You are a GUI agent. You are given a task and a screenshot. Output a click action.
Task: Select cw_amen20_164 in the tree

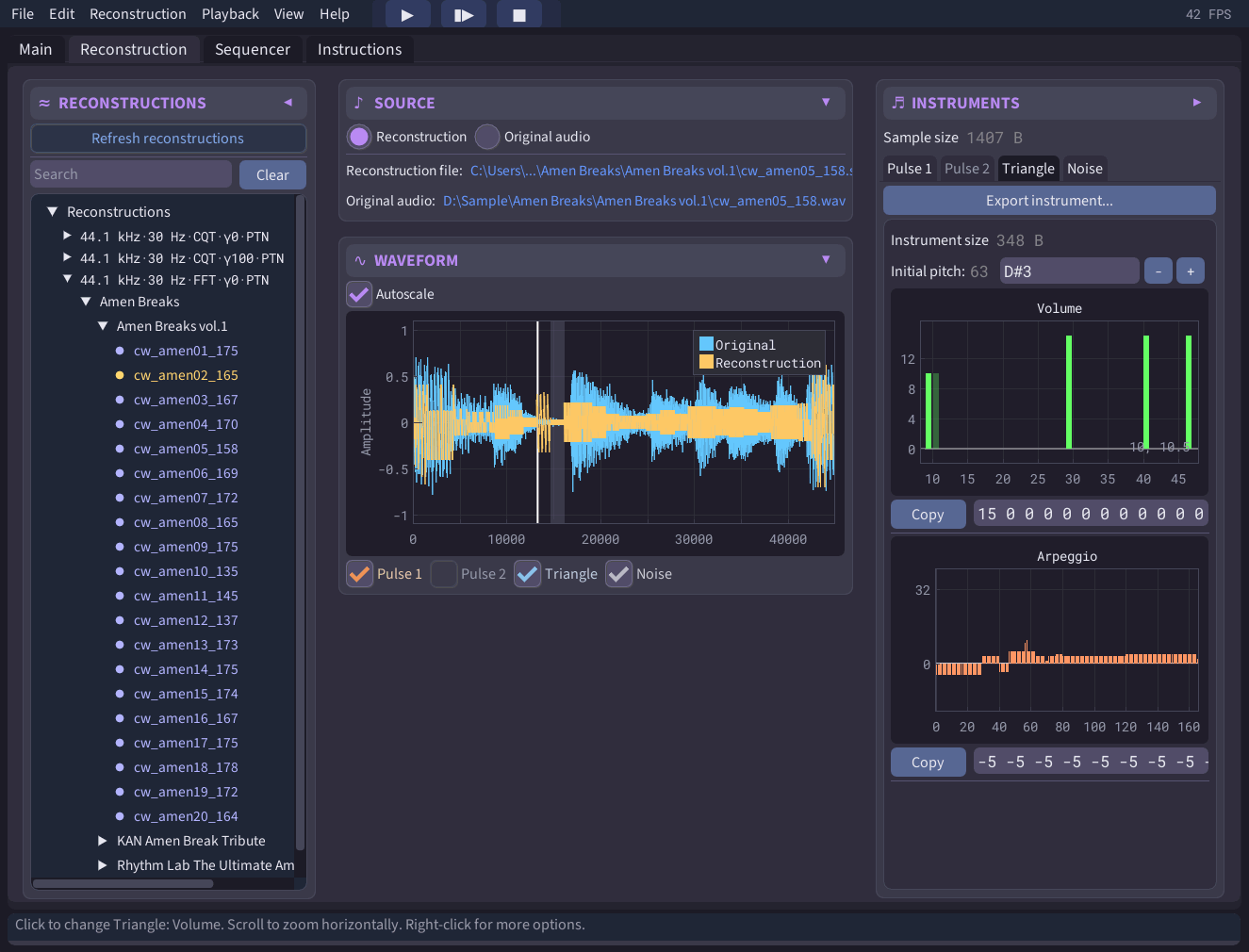(x=186, y=816)
